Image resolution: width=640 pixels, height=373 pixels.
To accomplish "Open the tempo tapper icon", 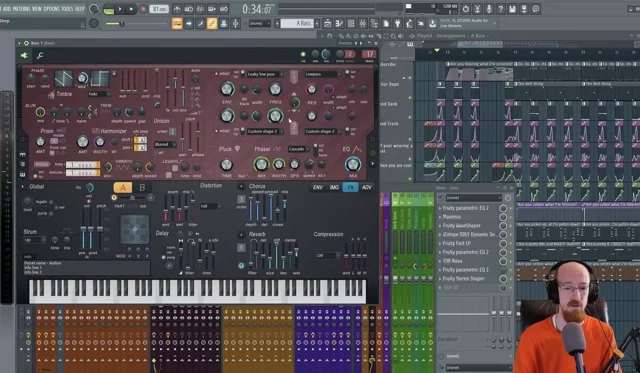I will 409,24.
